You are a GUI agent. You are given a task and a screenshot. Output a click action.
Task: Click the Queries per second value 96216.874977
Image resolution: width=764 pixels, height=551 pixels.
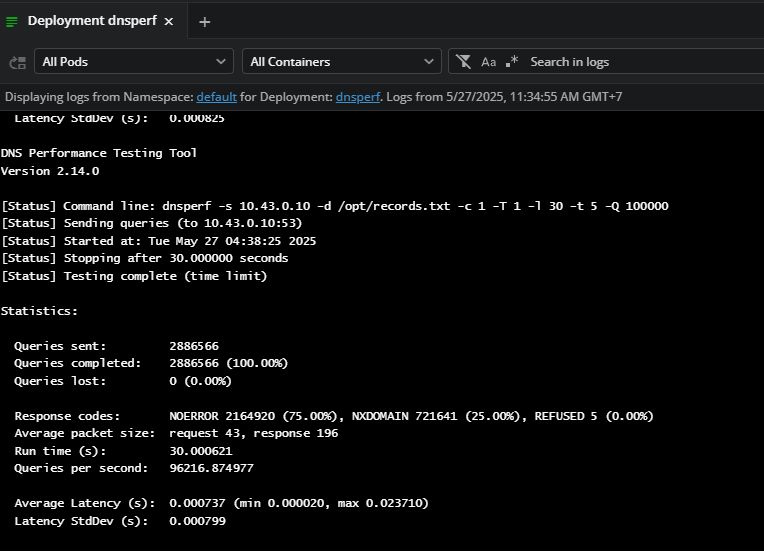click(211, 468)
